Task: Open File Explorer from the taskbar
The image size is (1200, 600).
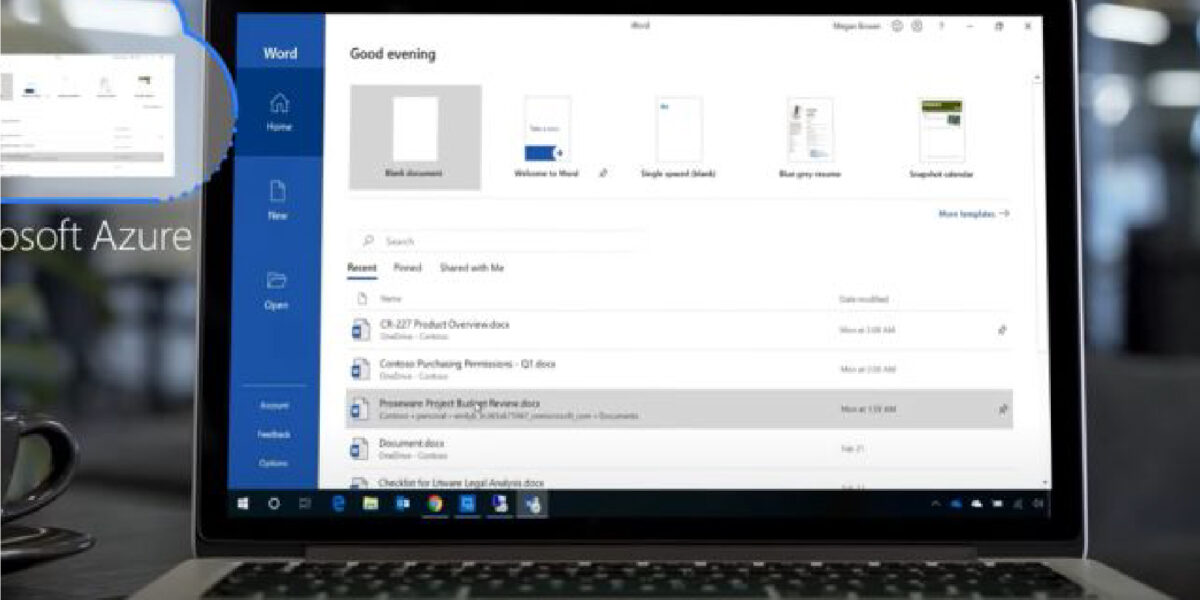Action: (x=370, y=504)
